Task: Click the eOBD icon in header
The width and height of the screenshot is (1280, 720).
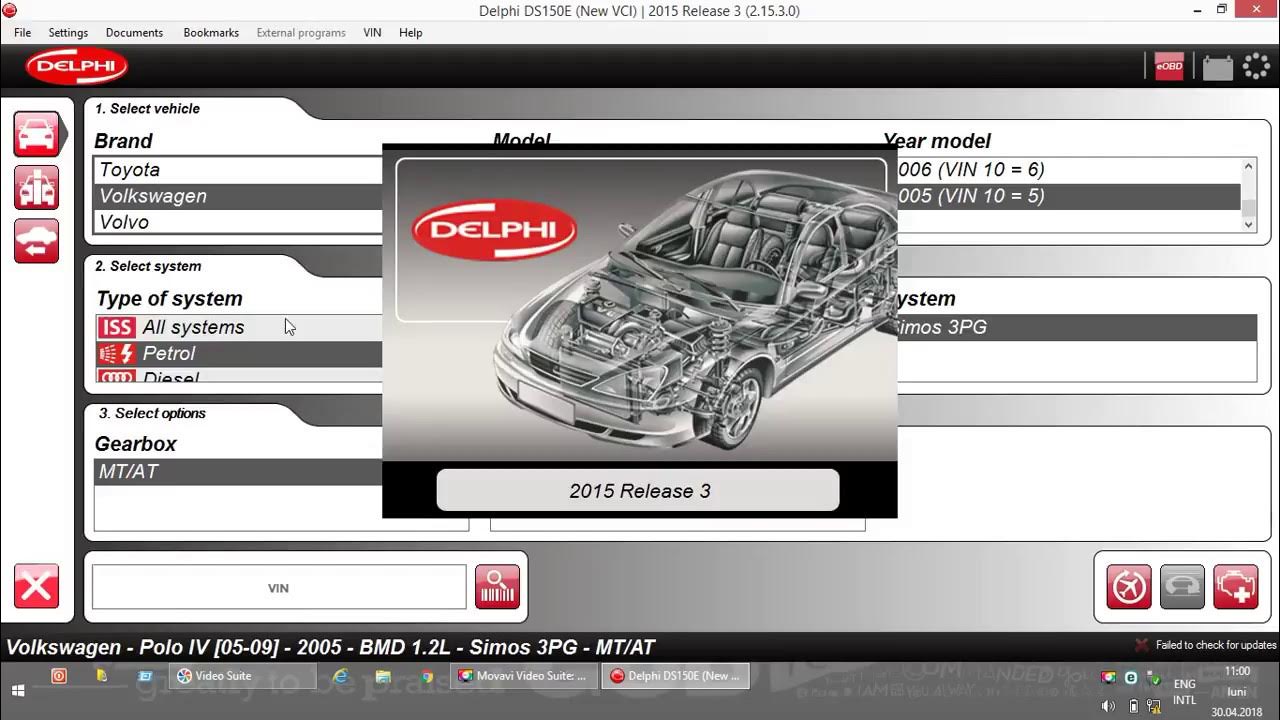Action: 1169,67
